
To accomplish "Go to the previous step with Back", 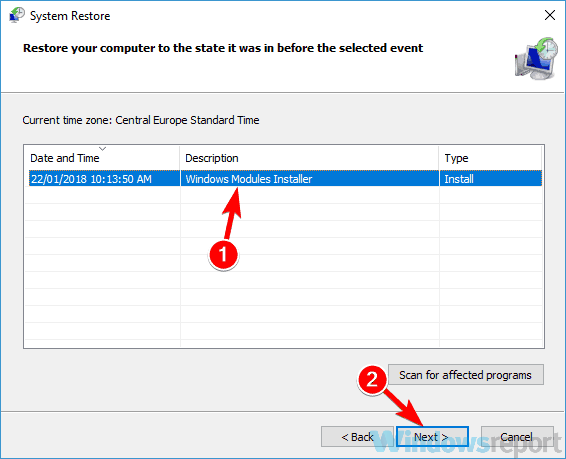I will [x=357, y=437].
